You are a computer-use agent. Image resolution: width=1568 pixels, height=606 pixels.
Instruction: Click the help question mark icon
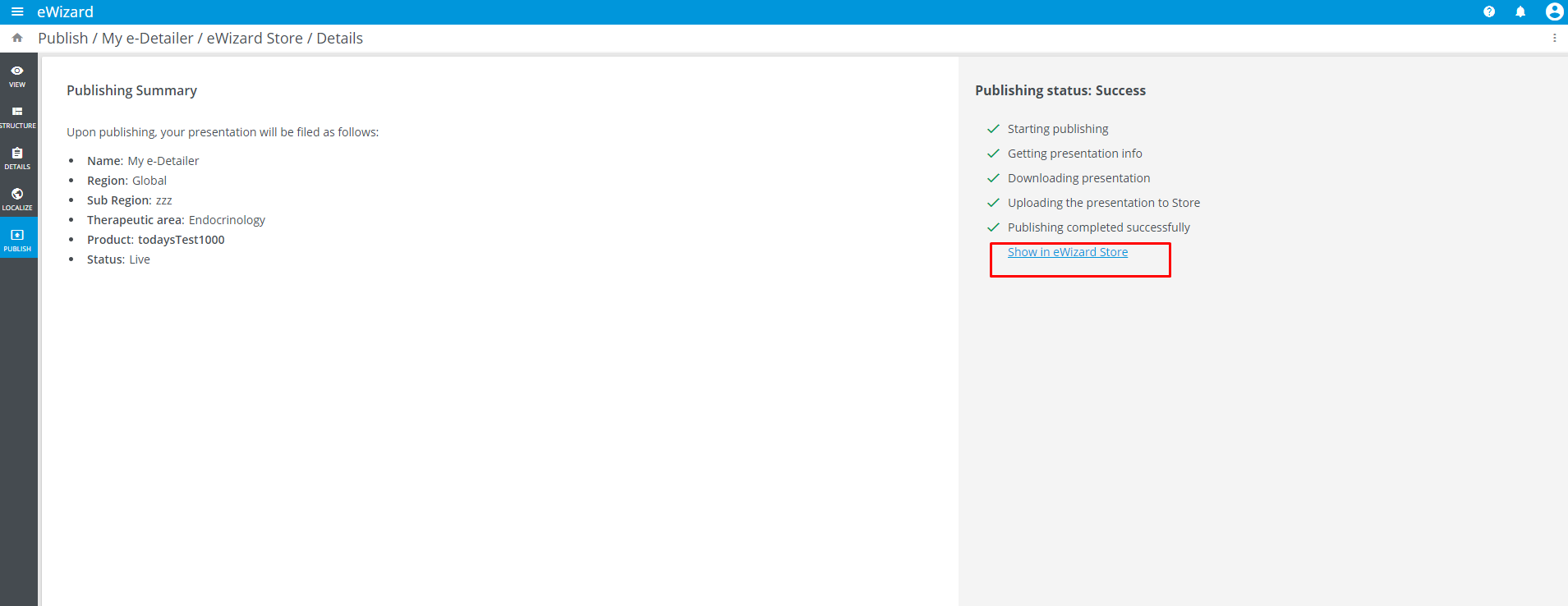coord(1488,11)
